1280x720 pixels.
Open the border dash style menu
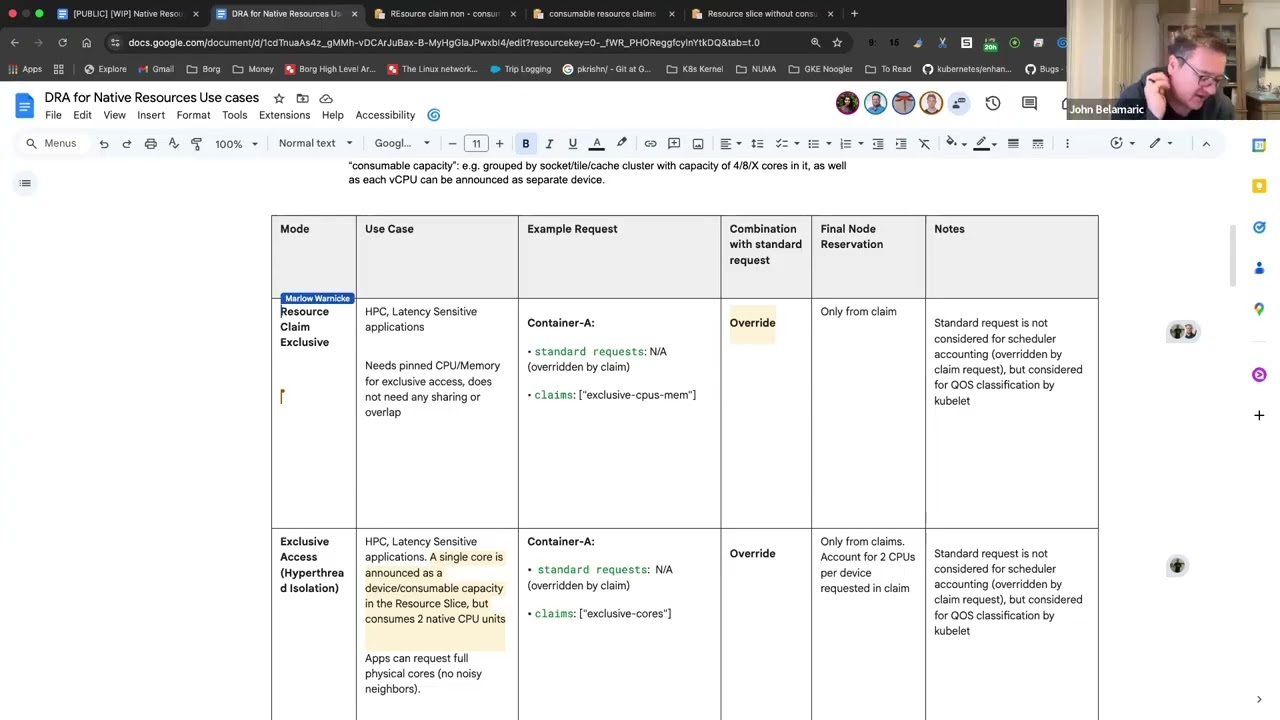tap(1038, 144)
